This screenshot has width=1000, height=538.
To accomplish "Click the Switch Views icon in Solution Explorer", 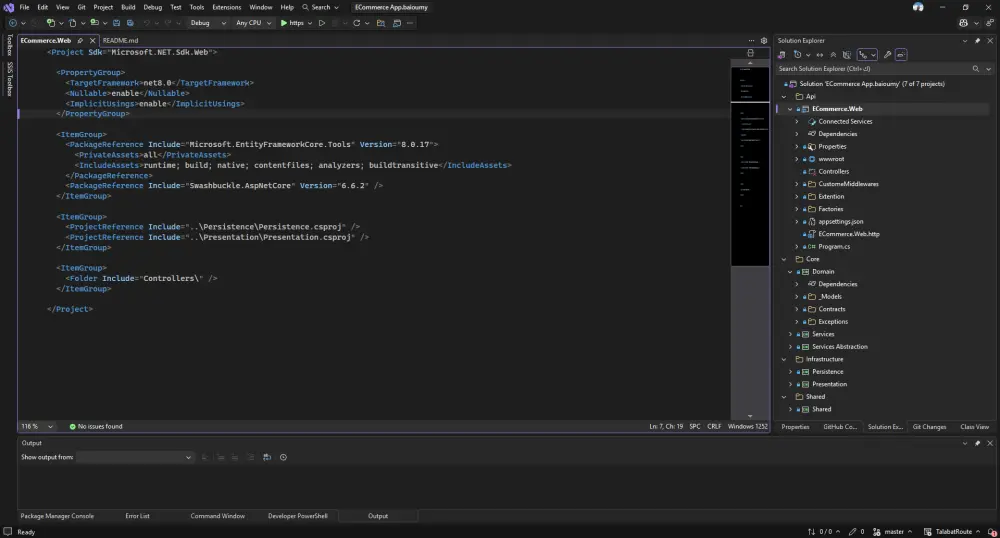I will coord(781,55).
